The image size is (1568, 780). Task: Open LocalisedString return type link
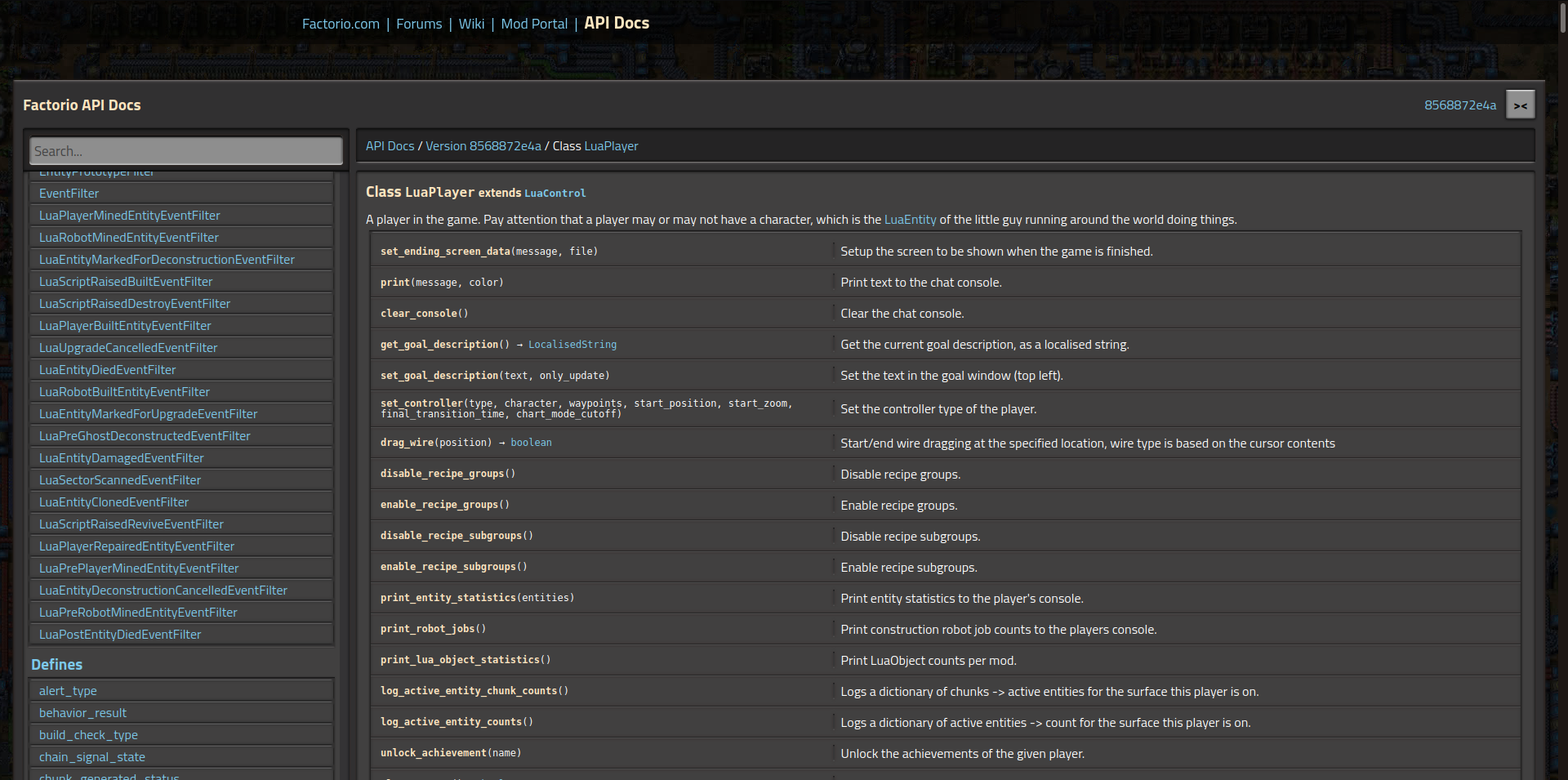[572, 345]
